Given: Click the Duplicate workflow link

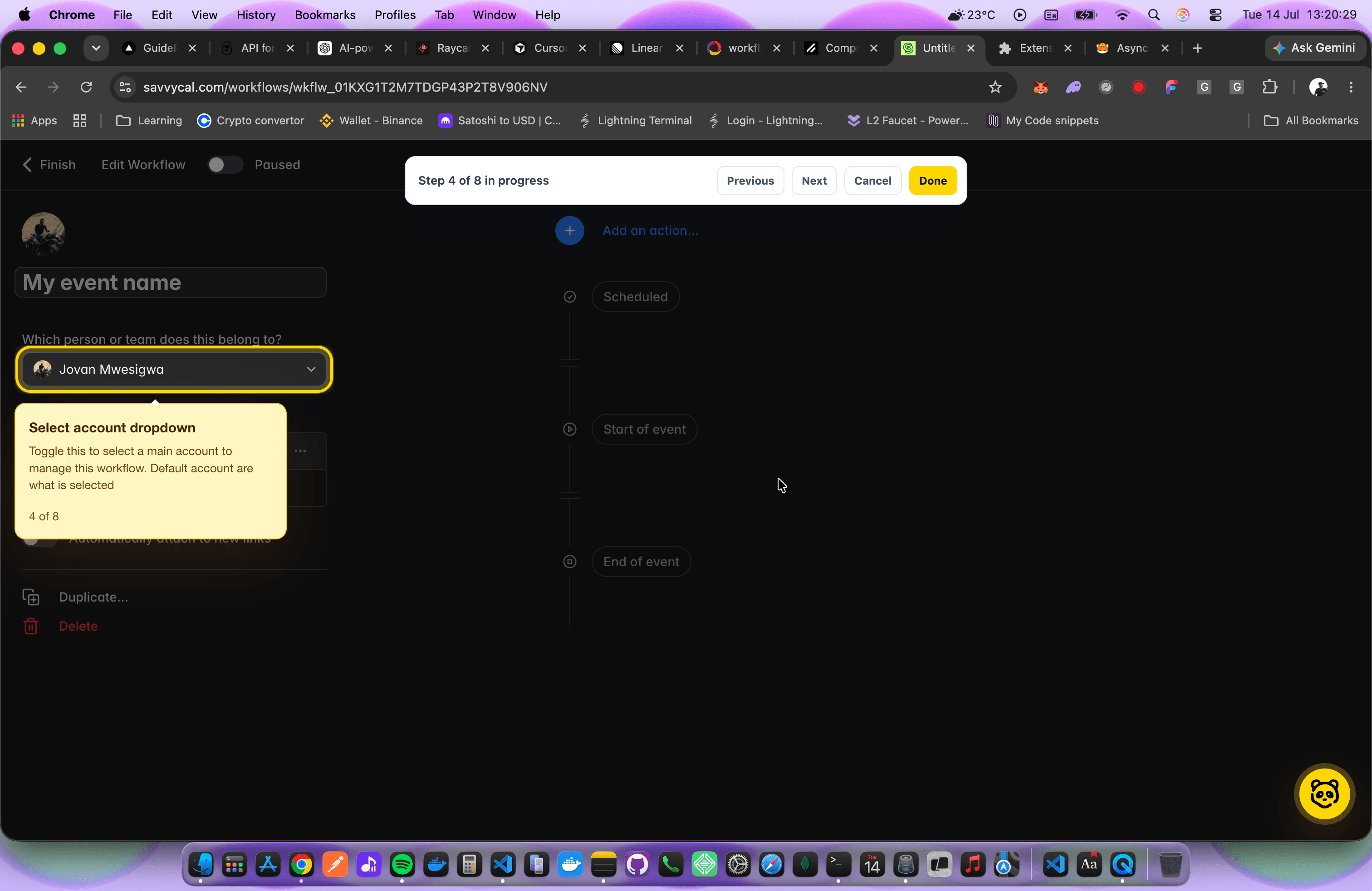Looking at the screenshot, I should tap(93, 597).
